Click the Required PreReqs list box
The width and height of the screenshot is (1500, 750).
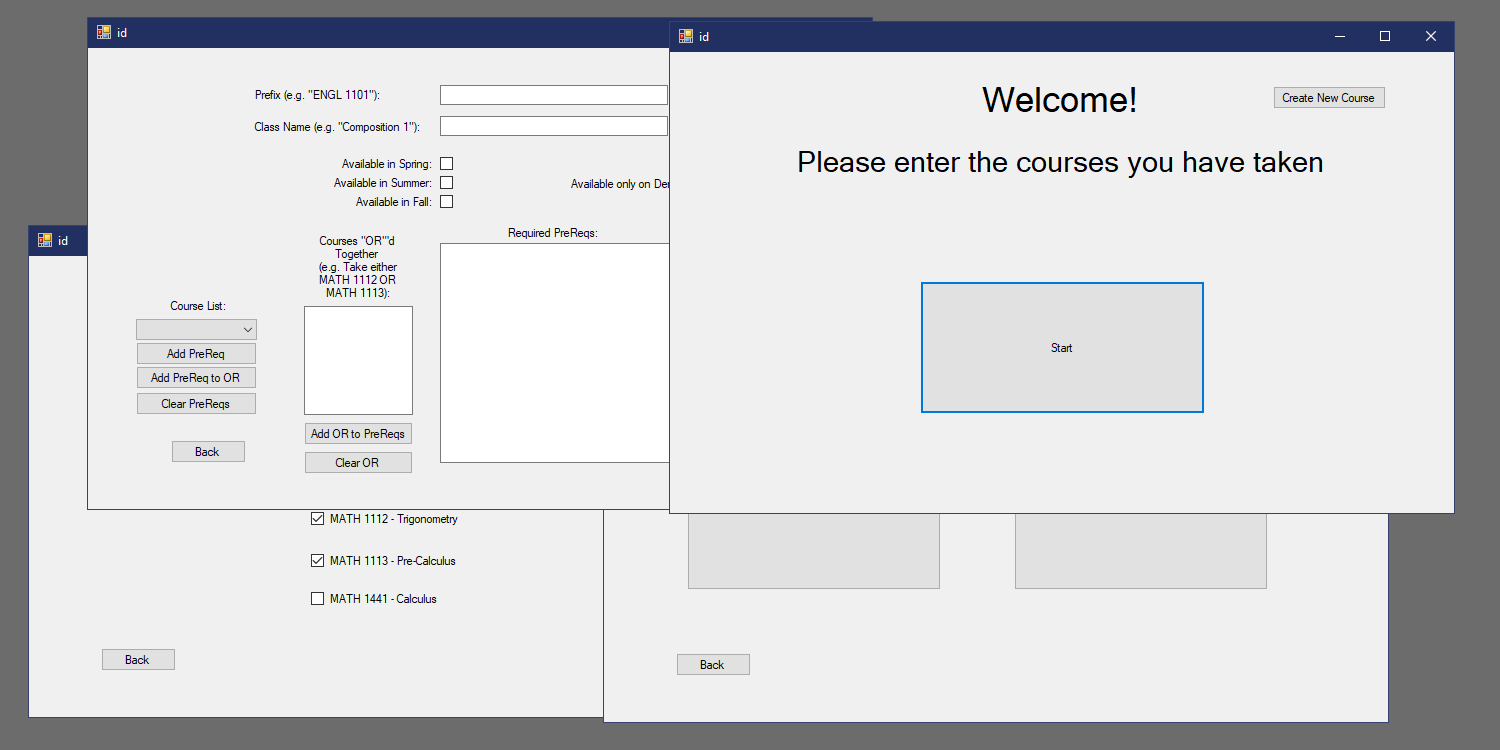[555, 353]
